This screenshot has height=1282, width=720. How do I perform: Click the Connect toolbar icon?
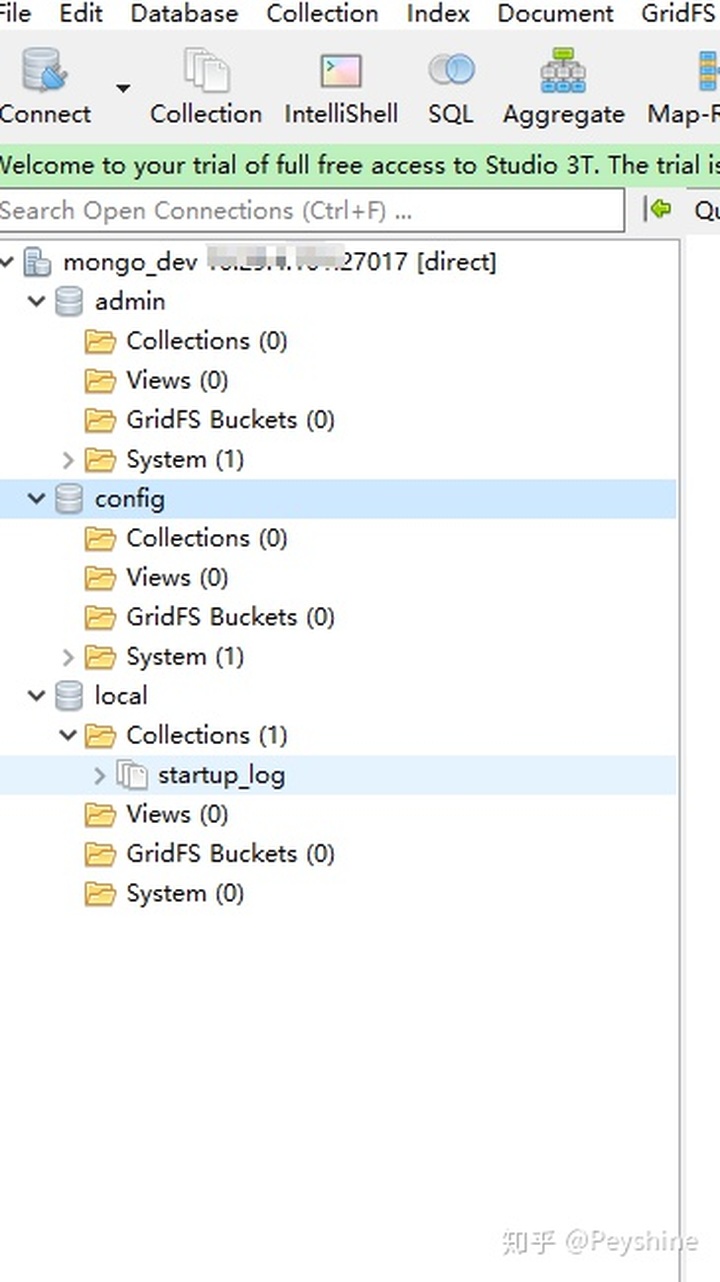[45, 87]
